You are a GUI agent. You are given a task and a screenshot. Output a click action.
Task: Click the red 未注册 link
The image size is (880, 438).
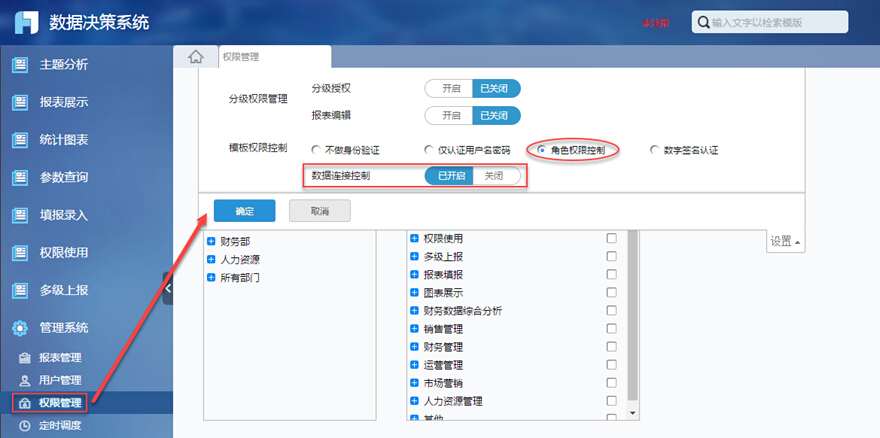(x=656, y=23)
